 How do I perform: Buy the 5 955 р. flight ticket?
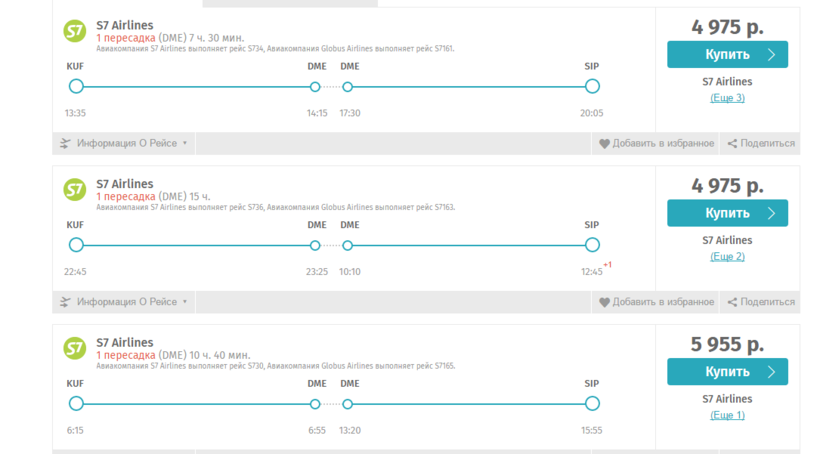click(727, 372)
